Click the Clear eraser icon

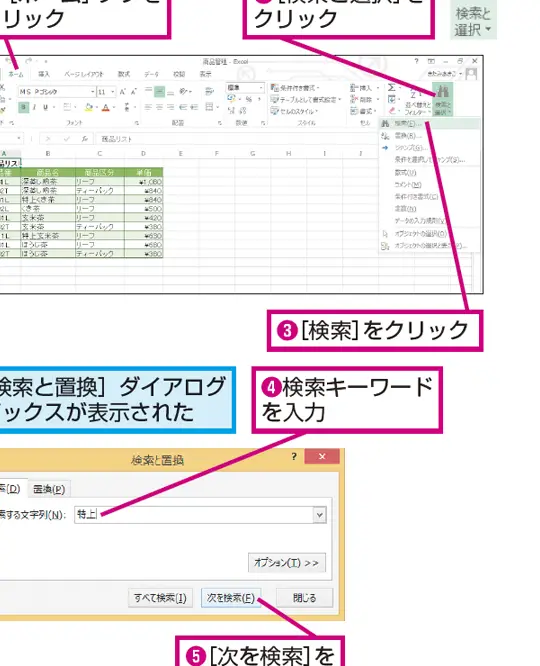(392, 110)
